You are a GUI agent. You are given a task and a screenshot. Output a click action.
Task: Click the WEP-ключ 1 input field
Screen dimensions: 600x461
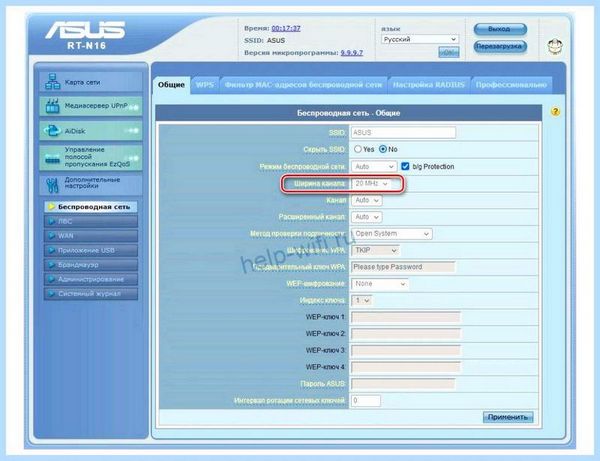click(406, 317)
